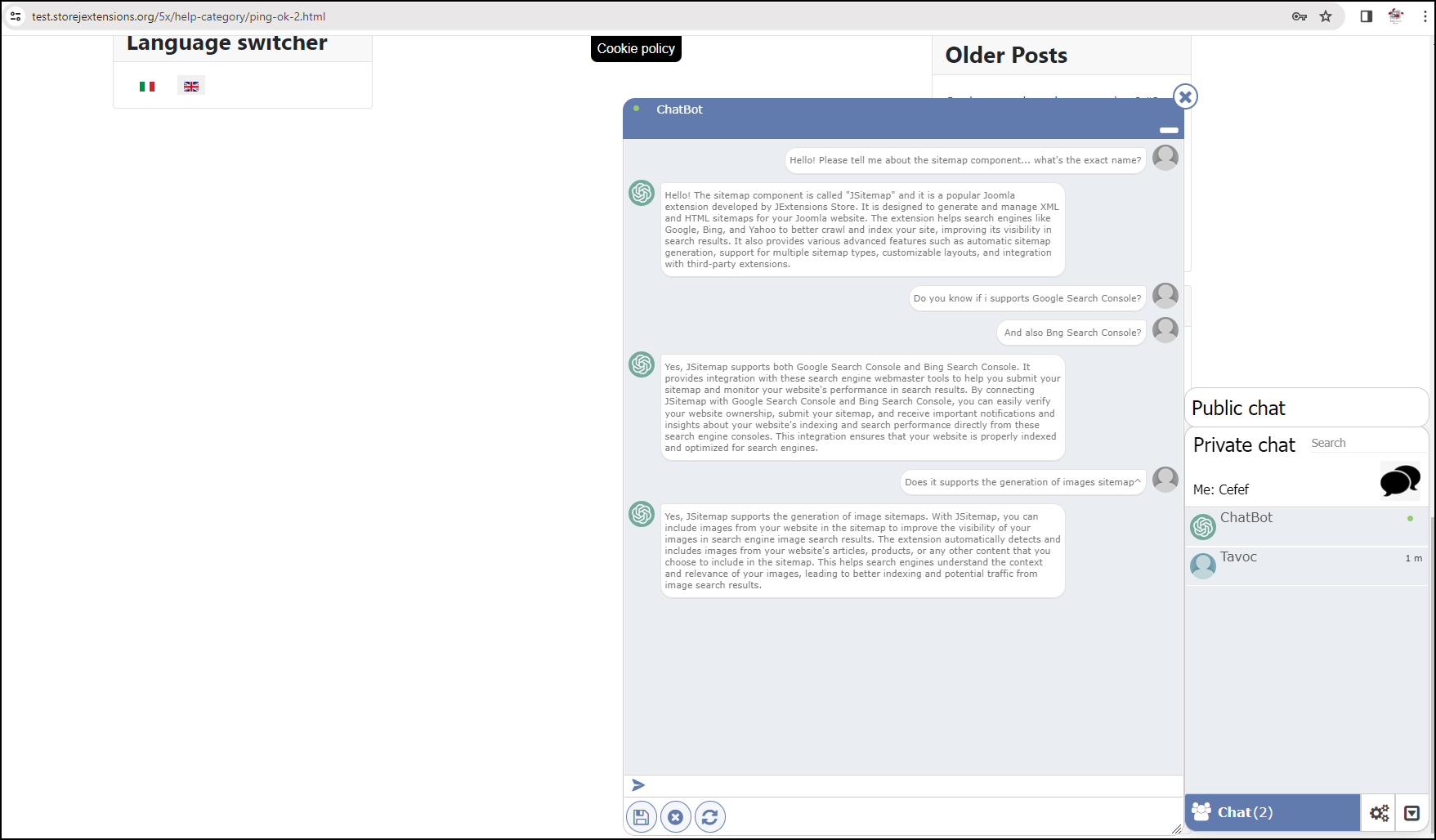Click the 'Does it supports the generation of images sitemap' message
This screenshot has height=840, width=1436.
[x=1022, y=482]
